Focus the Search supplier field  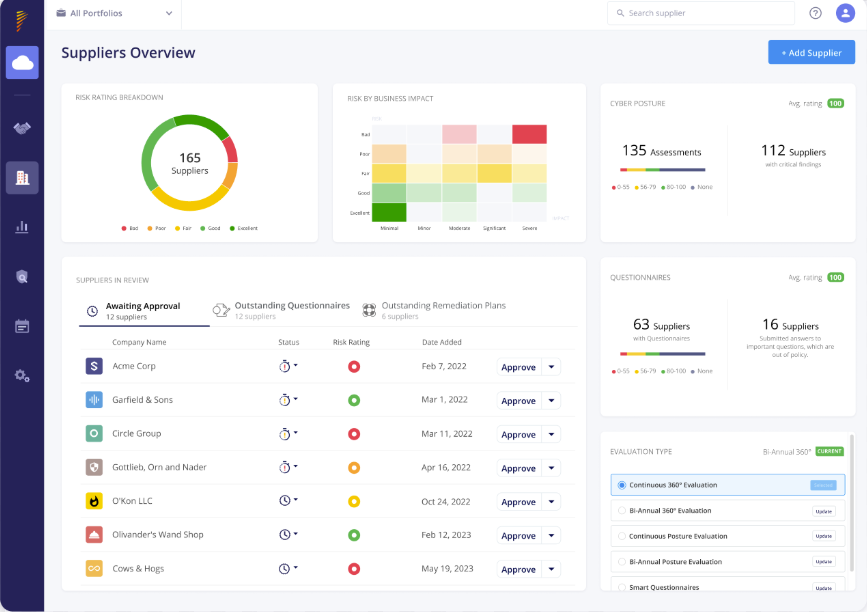[701, 13]
